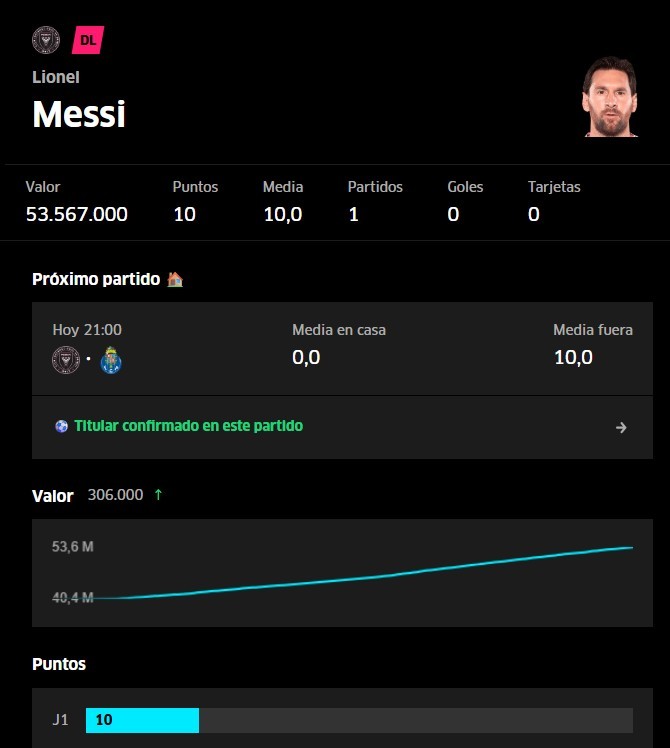Select the Media stat column
The image size is (670, 748).
click(283, 201)
